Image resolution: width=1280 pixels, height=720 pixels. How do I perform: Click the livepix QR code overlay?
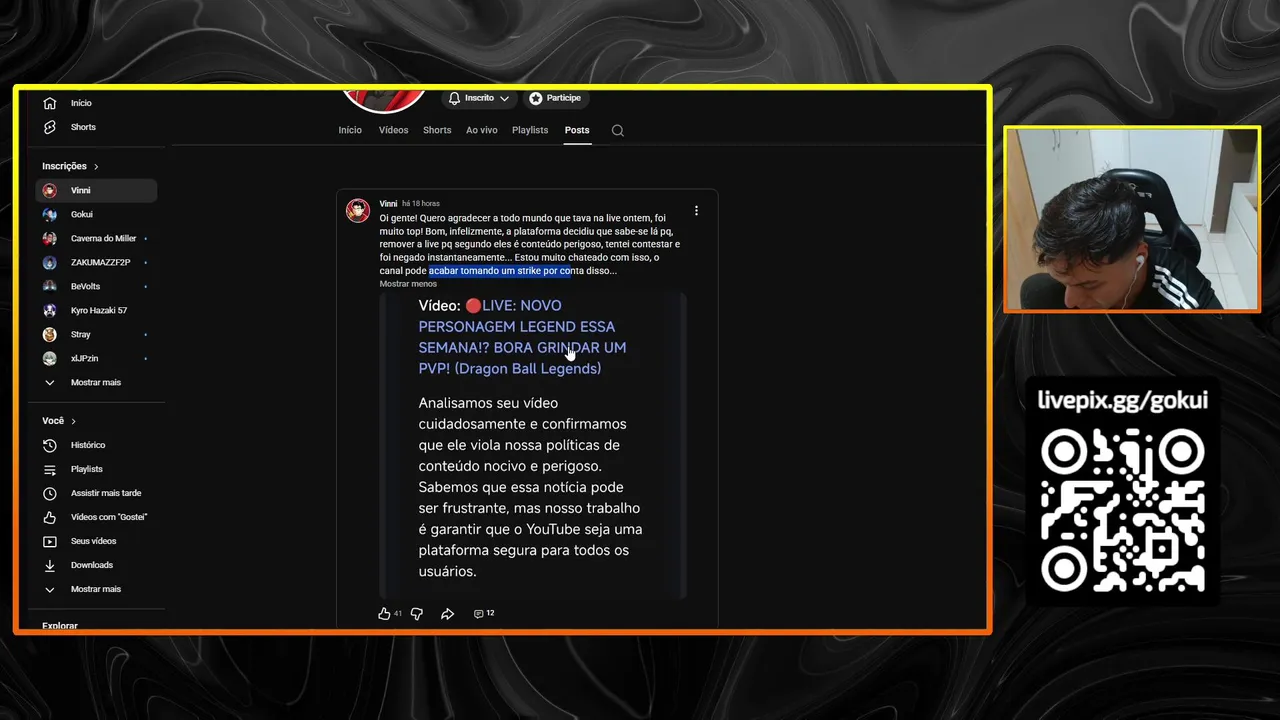pos(1122,510)
